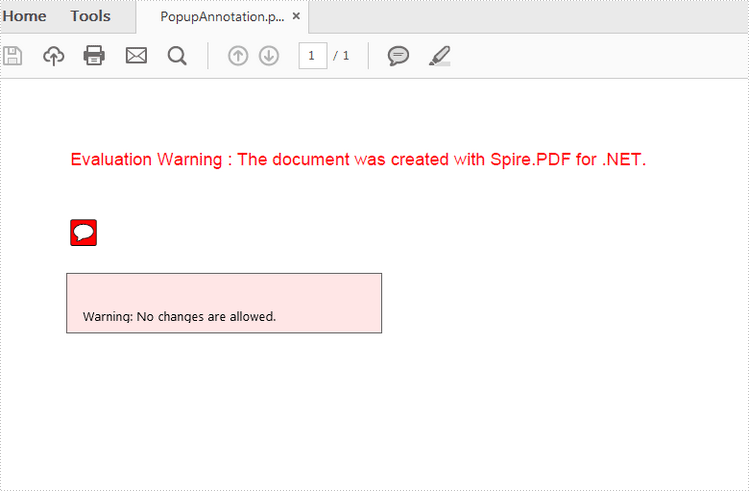This screenshot has height=491, width=749.
Task: Go to next page arrow
Action: click(x=269, y=56)
